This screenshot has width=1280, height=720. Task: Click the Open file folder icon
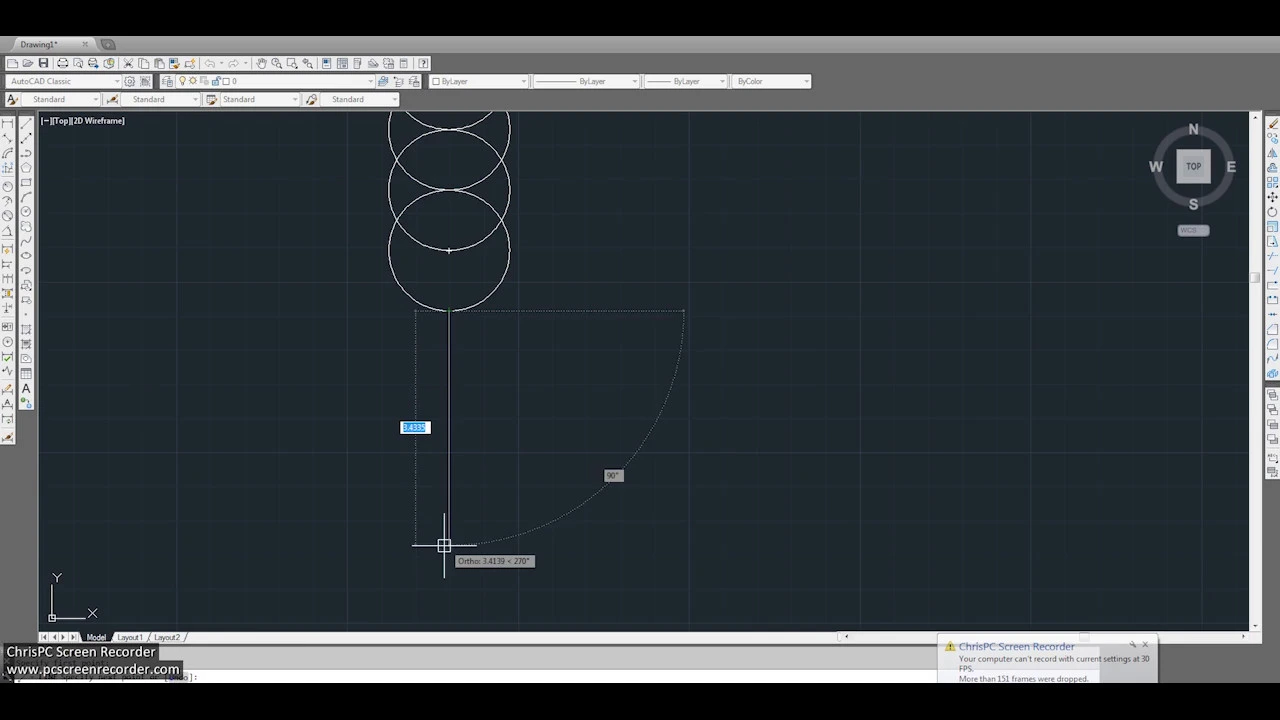coord(28,63)
